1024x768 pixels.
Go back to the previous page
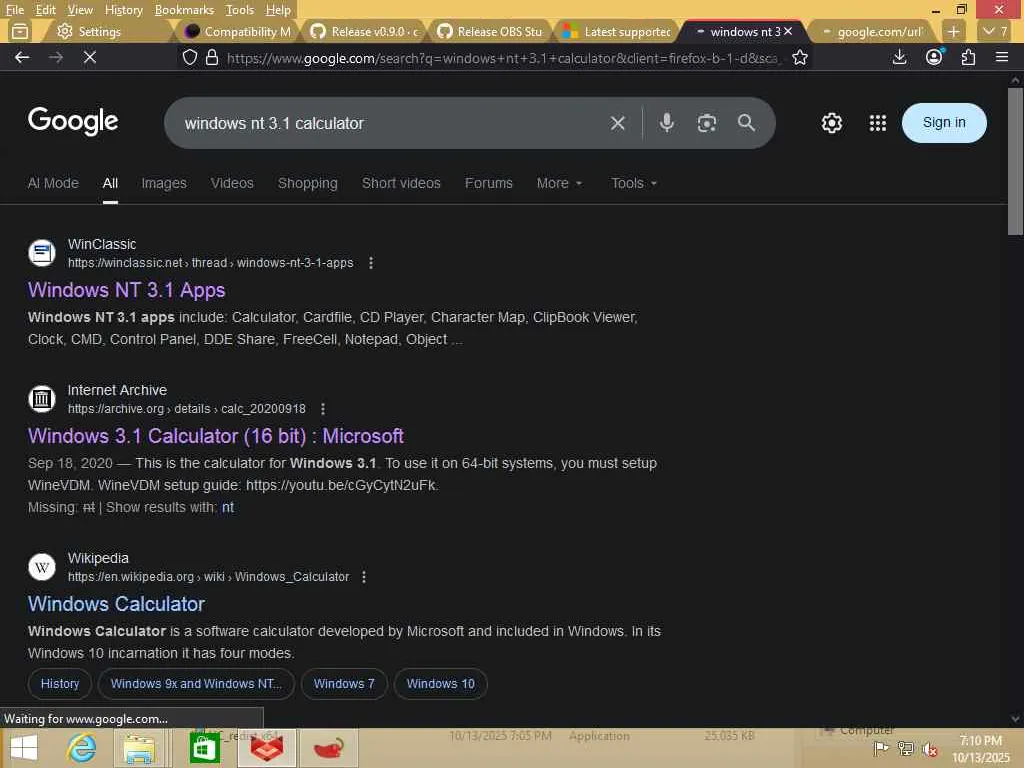[x=22, y=57]
